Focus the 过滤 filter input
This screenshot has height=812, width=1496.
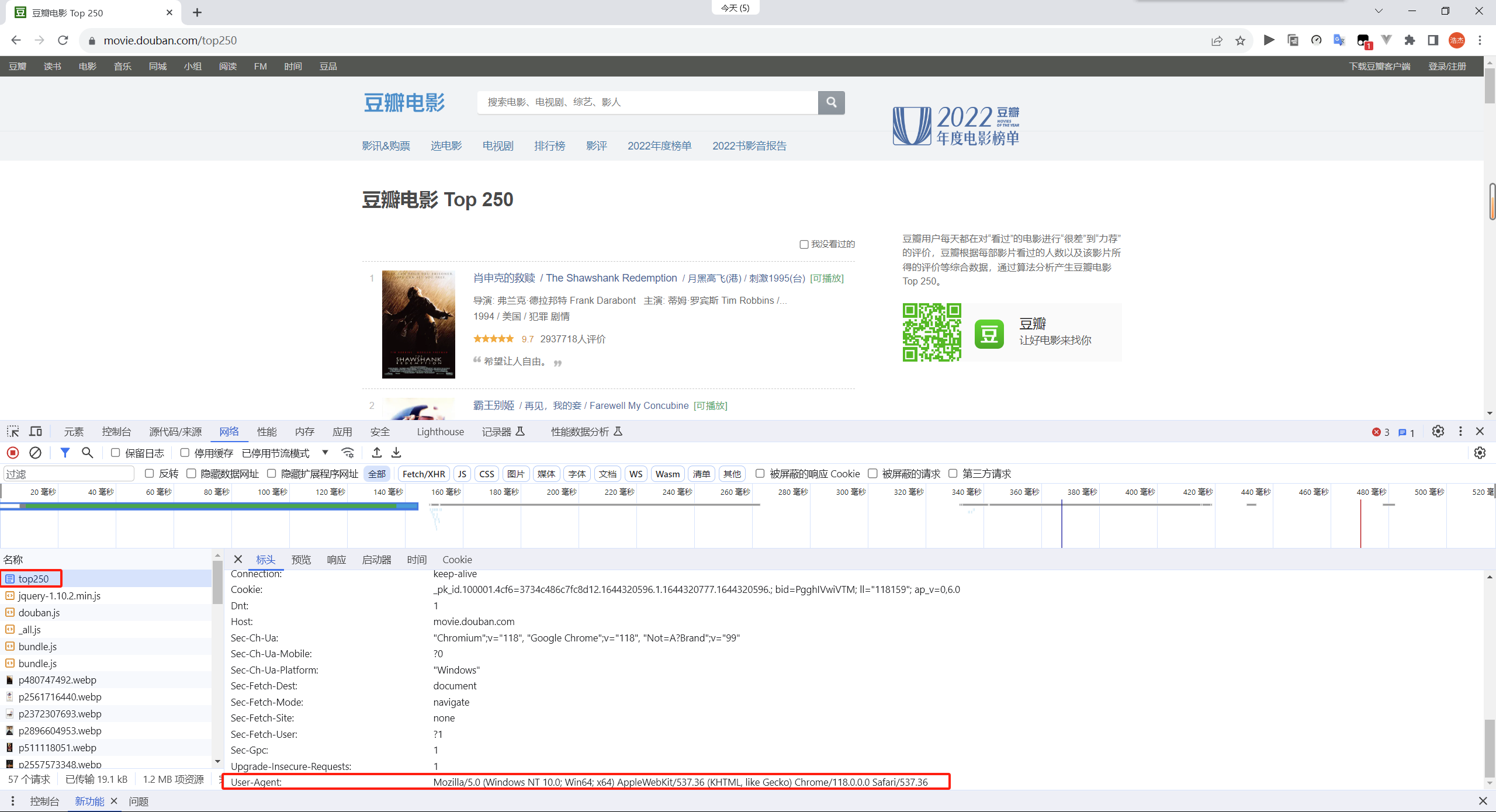69,474
